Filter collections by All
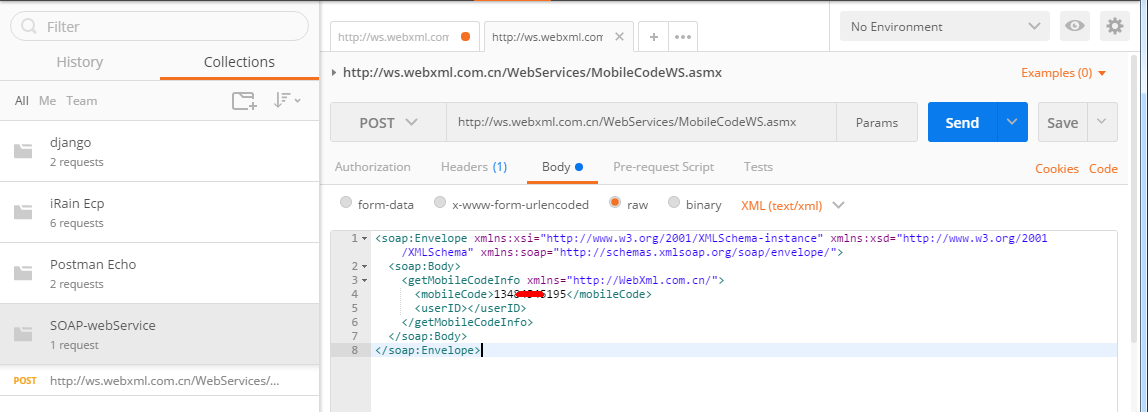 [x=22, y=101]
